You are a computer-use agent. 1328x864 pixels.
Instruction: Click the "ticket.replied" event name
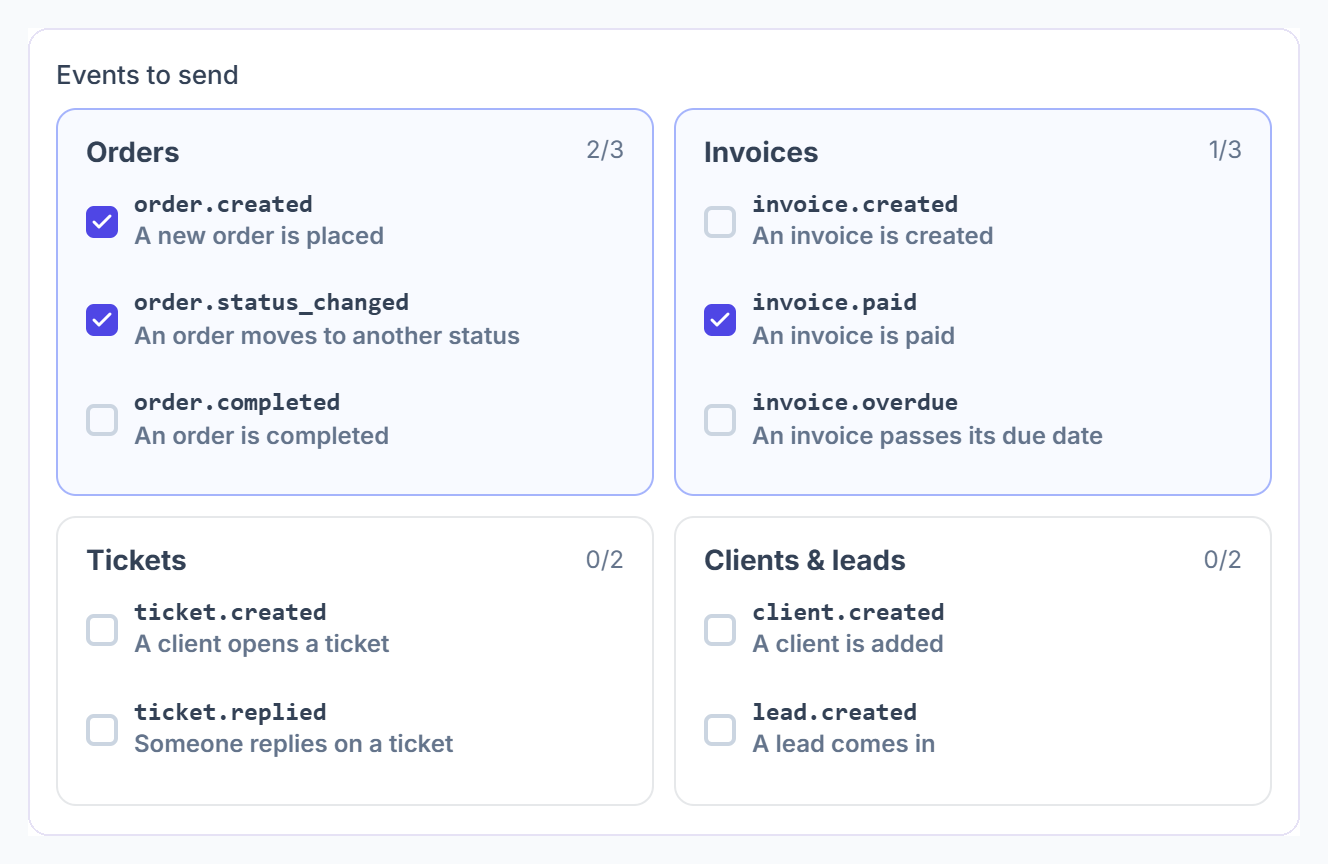tap(231, 712)
